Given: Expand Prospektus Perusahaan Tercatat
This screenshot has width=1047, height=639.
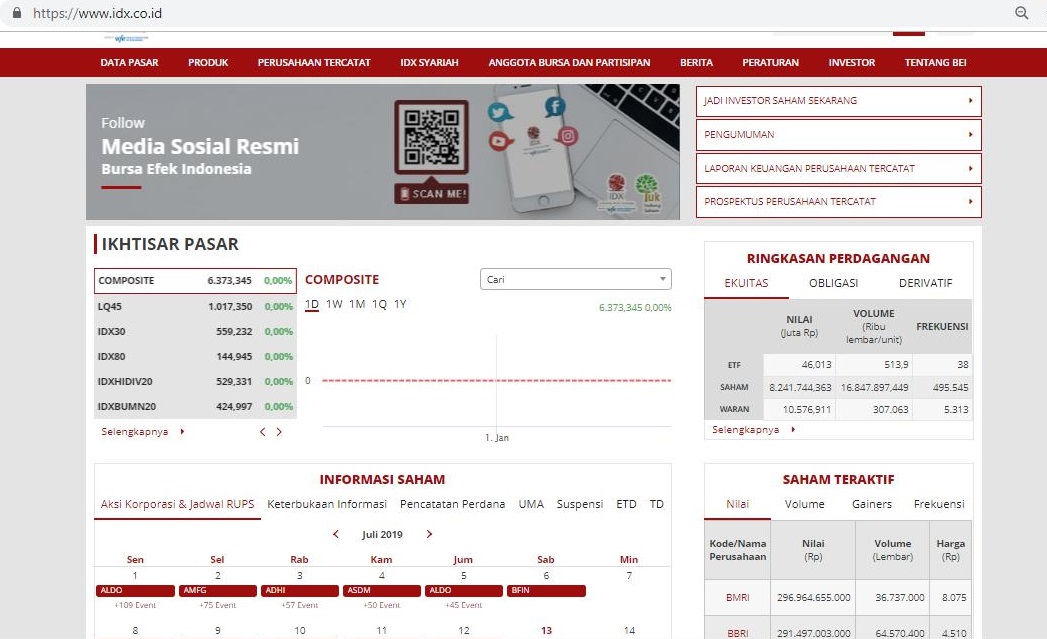Looking at the screenshot, I should coord(839,202).
